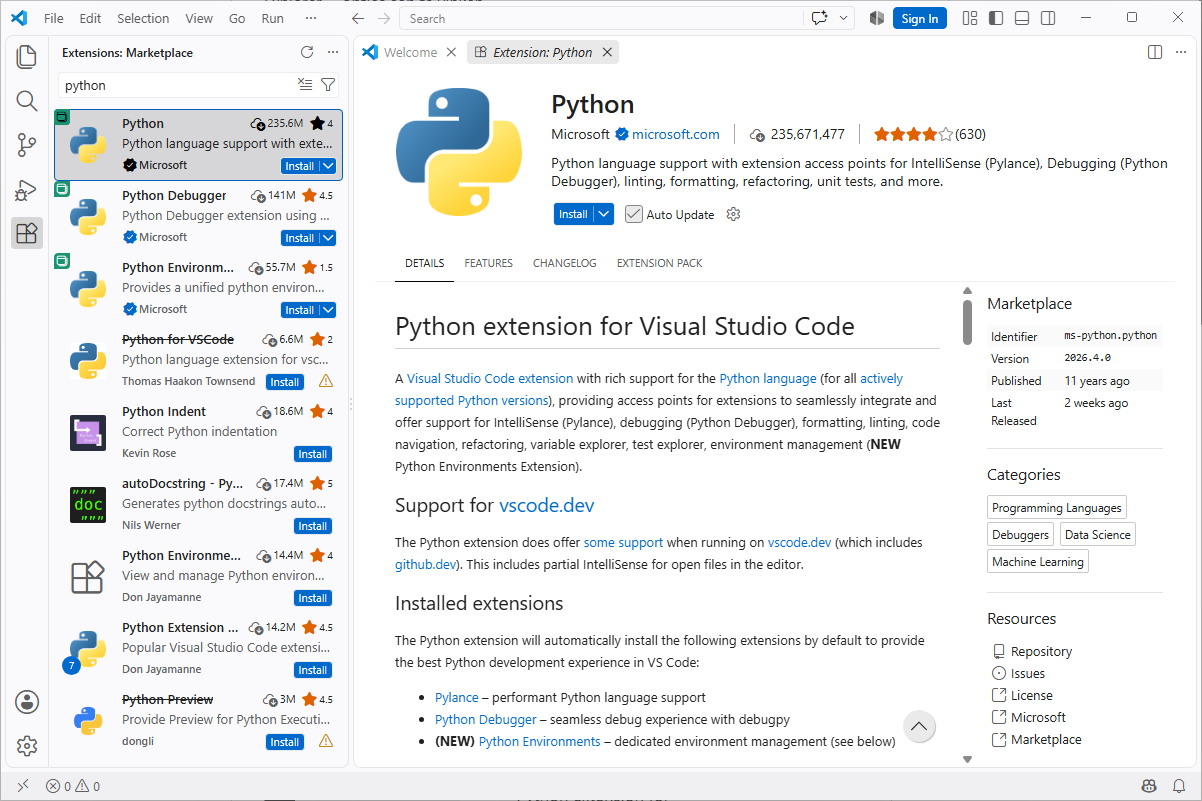Open the Manage gear in activity bar

click(x=27, y=746)
